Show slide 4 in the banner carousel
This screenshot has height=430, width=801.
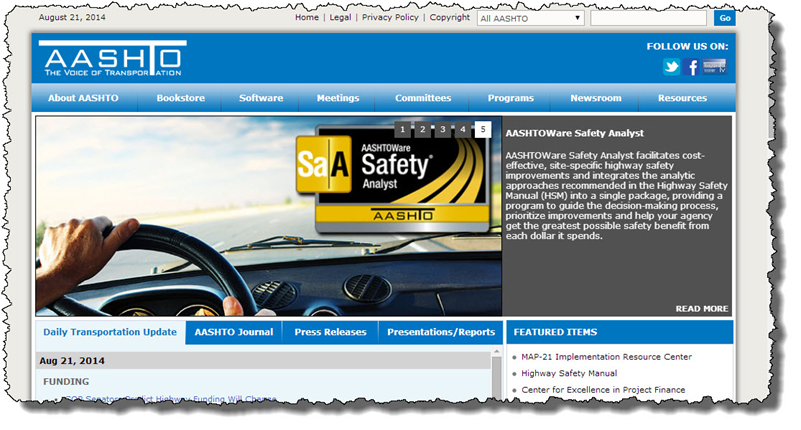pos(463,130)
